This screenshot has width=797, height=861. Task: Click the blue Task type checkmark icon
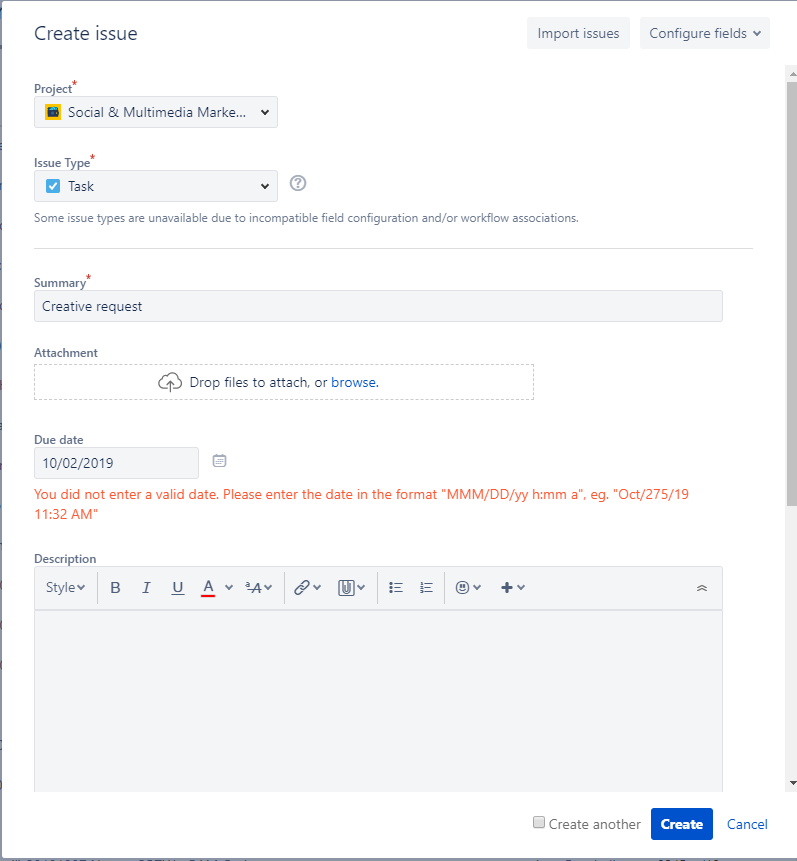click(x=53, y=186)
